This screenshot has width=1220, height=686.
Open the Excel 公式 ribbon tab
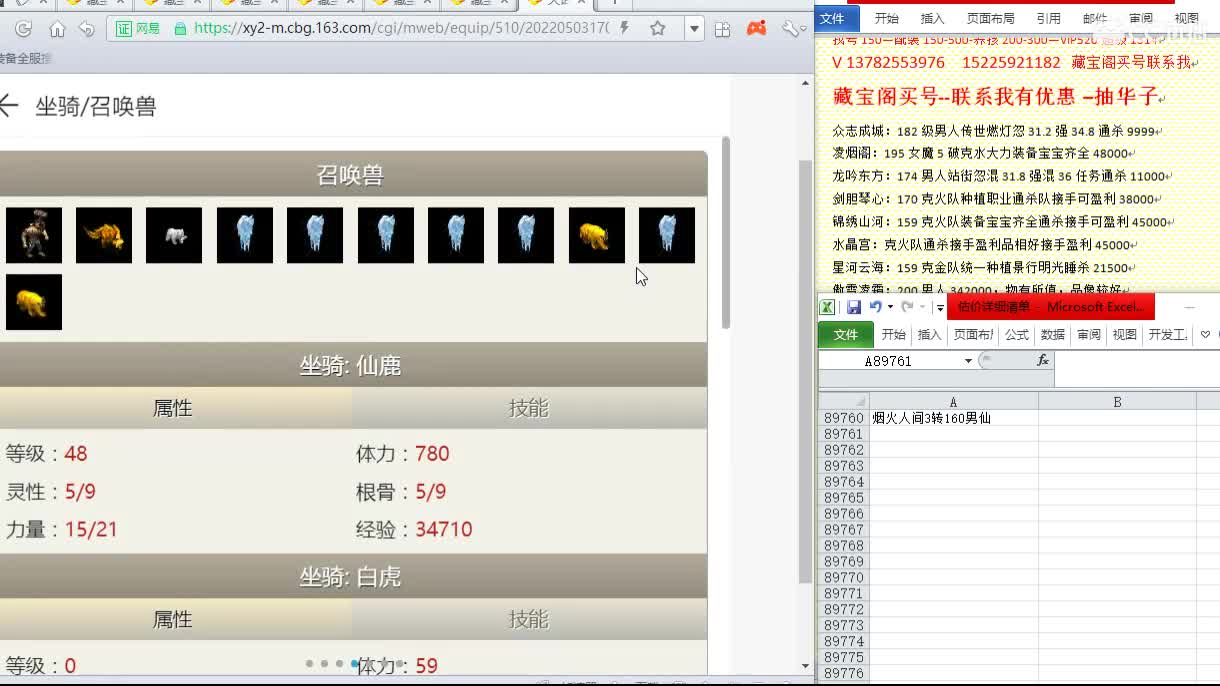click(x=1017, y=335)
